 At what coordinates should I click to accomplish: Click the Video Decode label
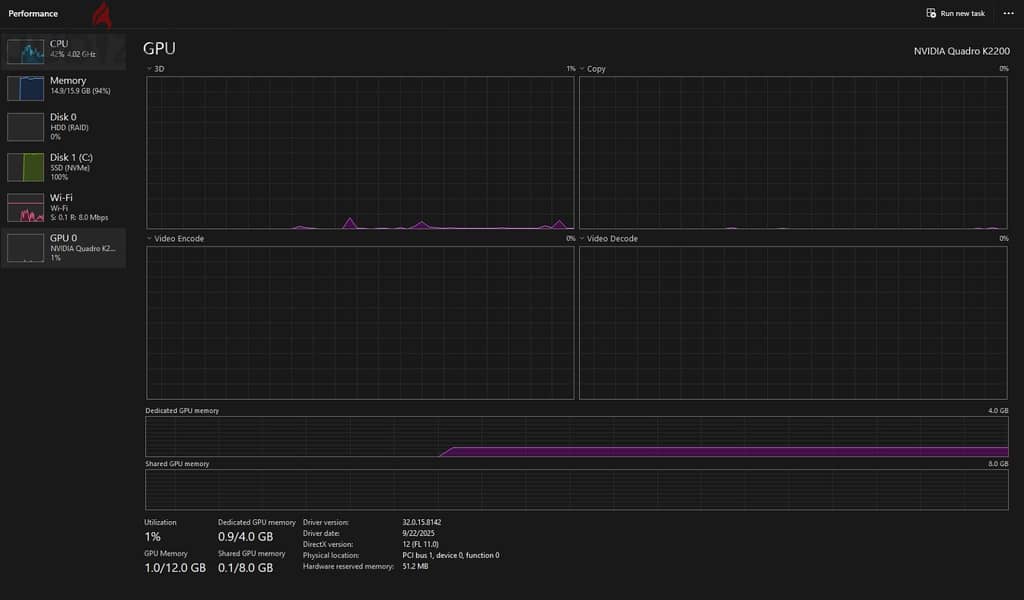click(613, 238)
